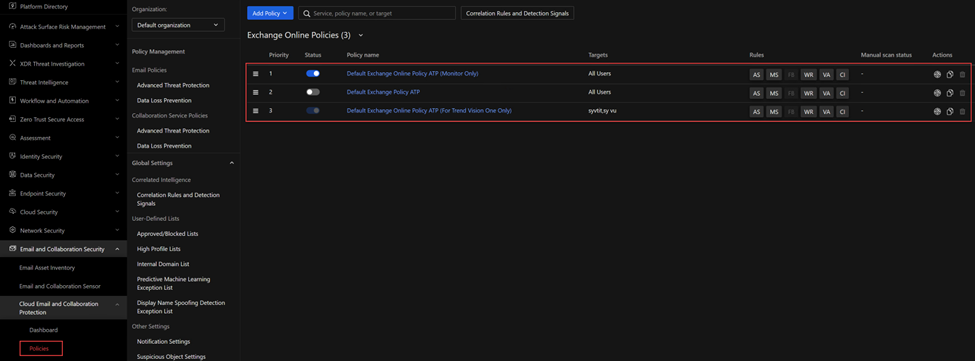The width and height of the screenshot is (975, 361).
Task: Click the globe icon for Default Exchange Policy ATP
Action: tap(937, 93)
